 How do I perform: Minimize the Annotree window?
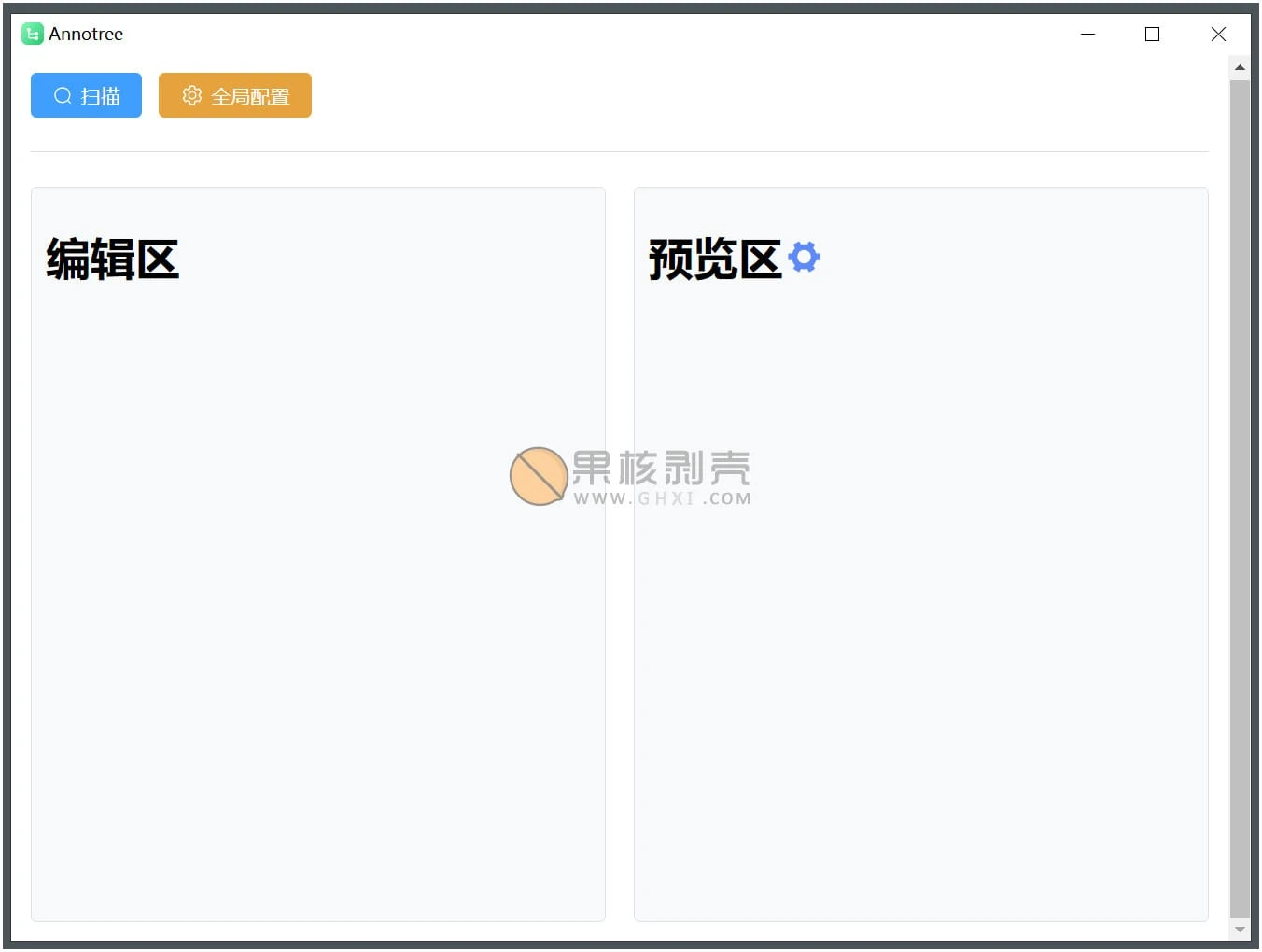[x=1087, y=34]
